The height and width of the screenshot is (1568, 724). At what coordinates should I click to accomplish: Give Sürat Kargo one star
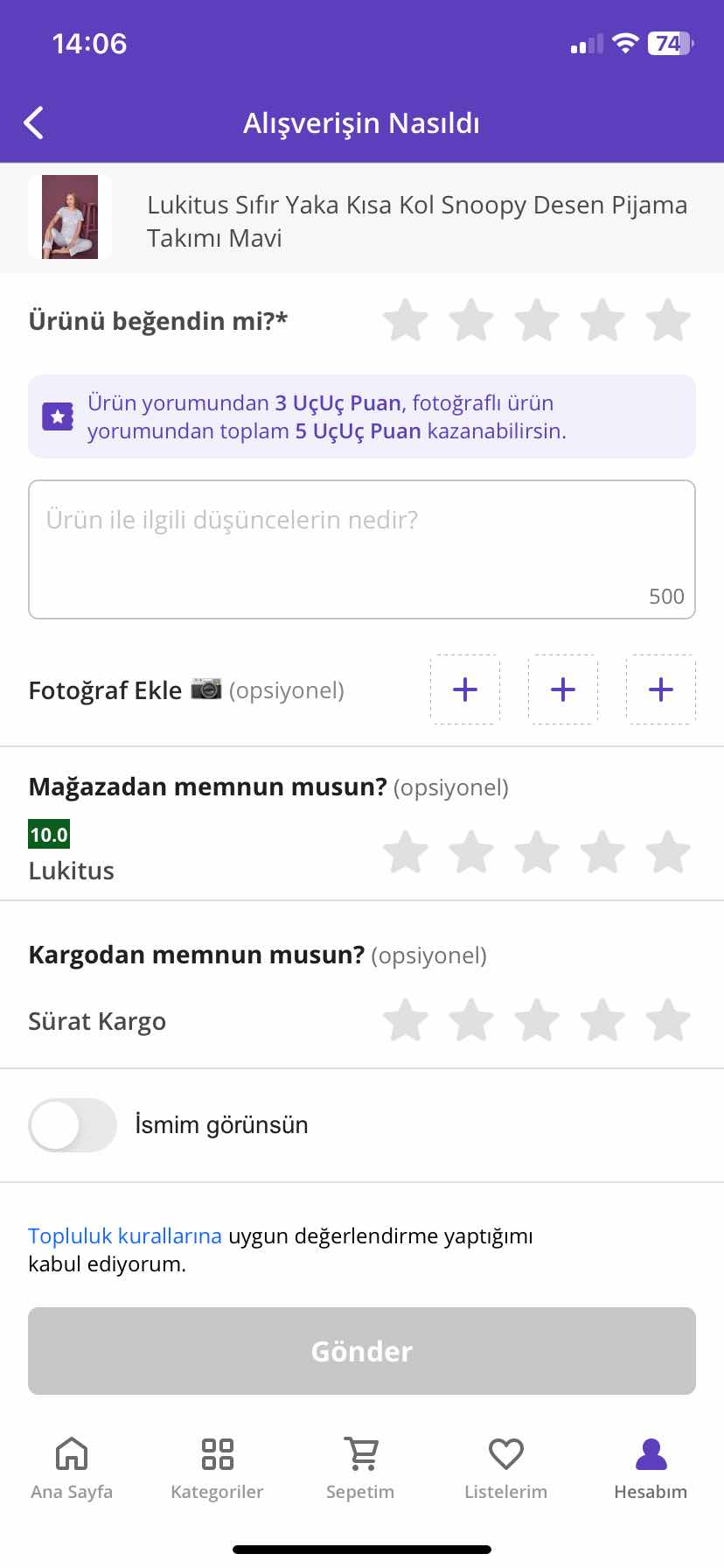(x=406, y=1020)
